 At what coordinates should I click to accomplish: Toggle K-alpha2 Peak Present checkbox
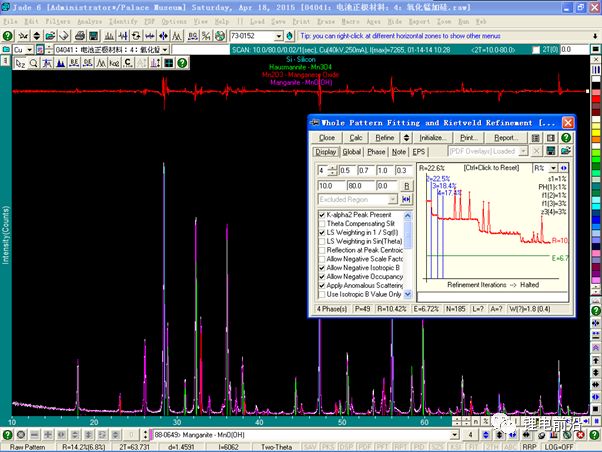322,215
